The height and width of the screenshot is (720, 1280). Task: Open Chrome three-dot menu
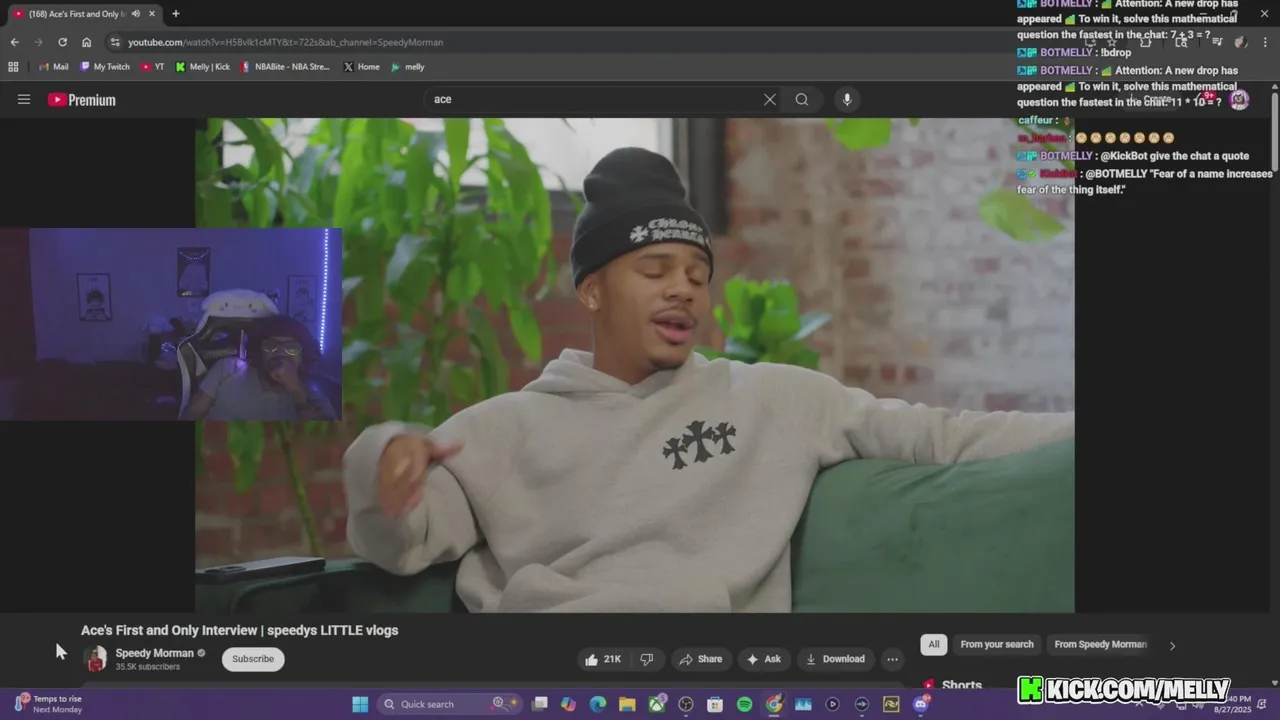click(x=1263, y=42)
